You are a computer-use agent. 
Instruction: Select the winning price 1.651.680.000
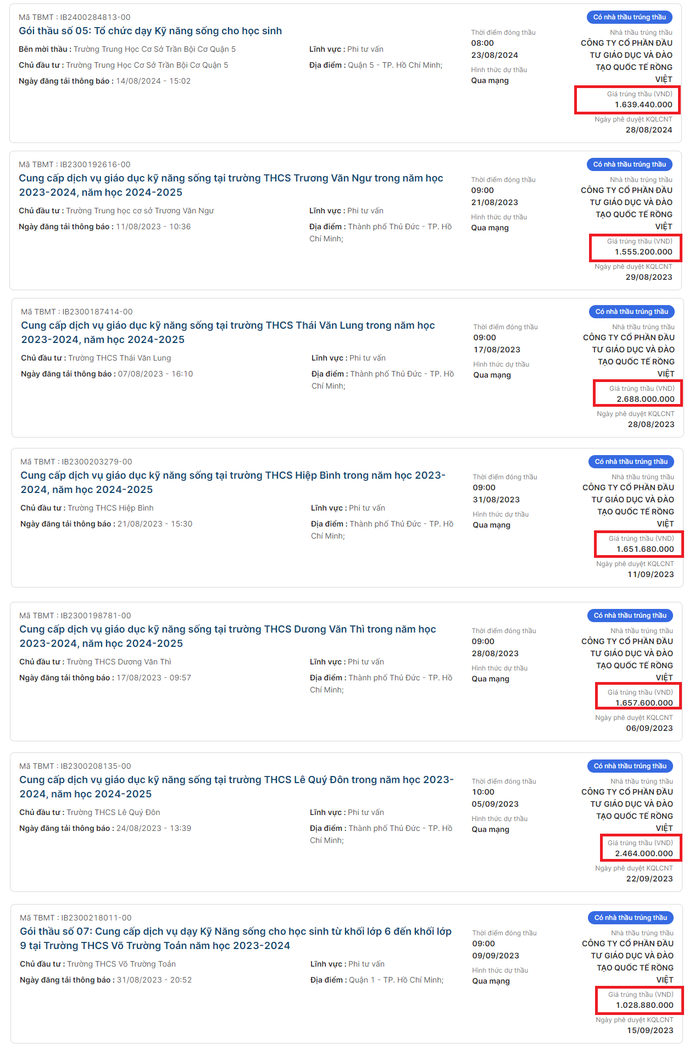point(645,549)
